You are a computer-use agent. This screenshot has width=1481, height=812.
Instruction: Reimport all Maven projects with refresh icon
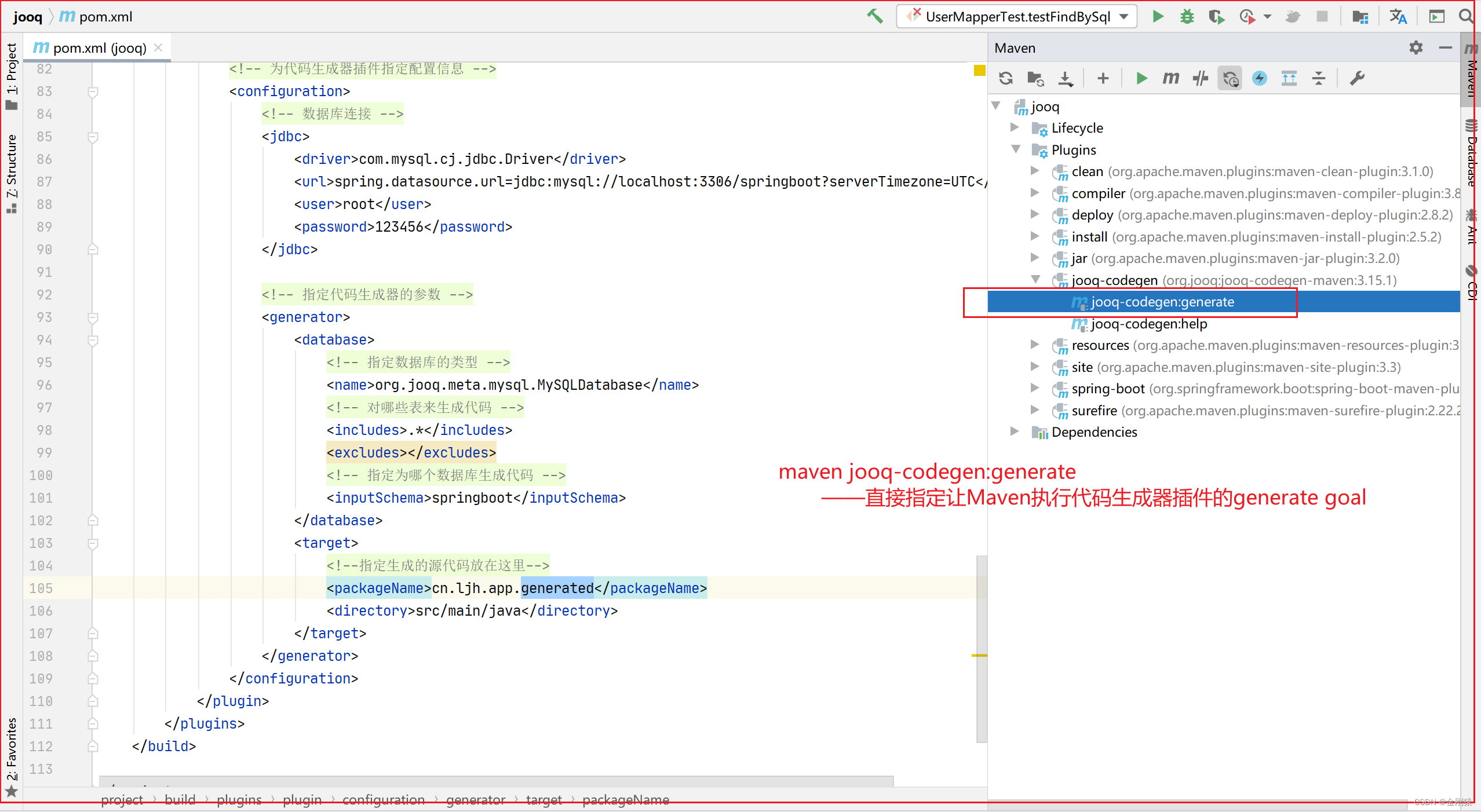pyautogui.click(x=1005, y=78)
